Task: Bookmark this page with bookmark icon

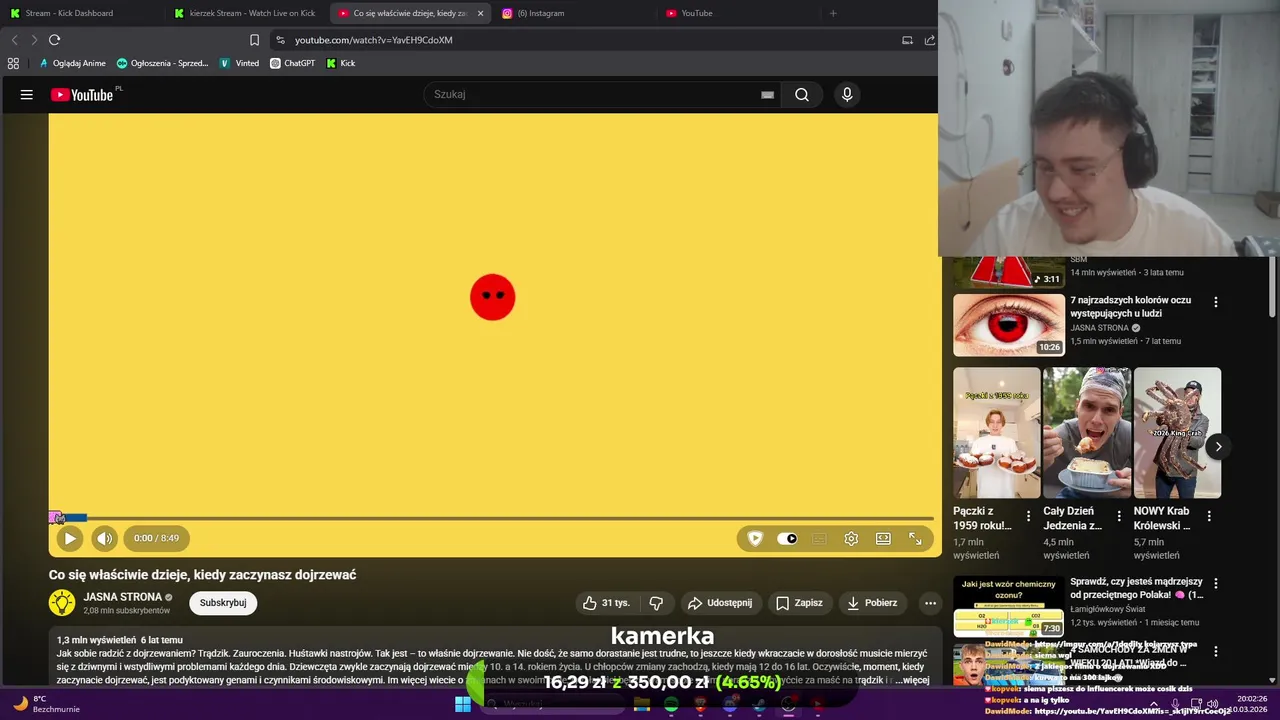Action: tap(254, 40)
